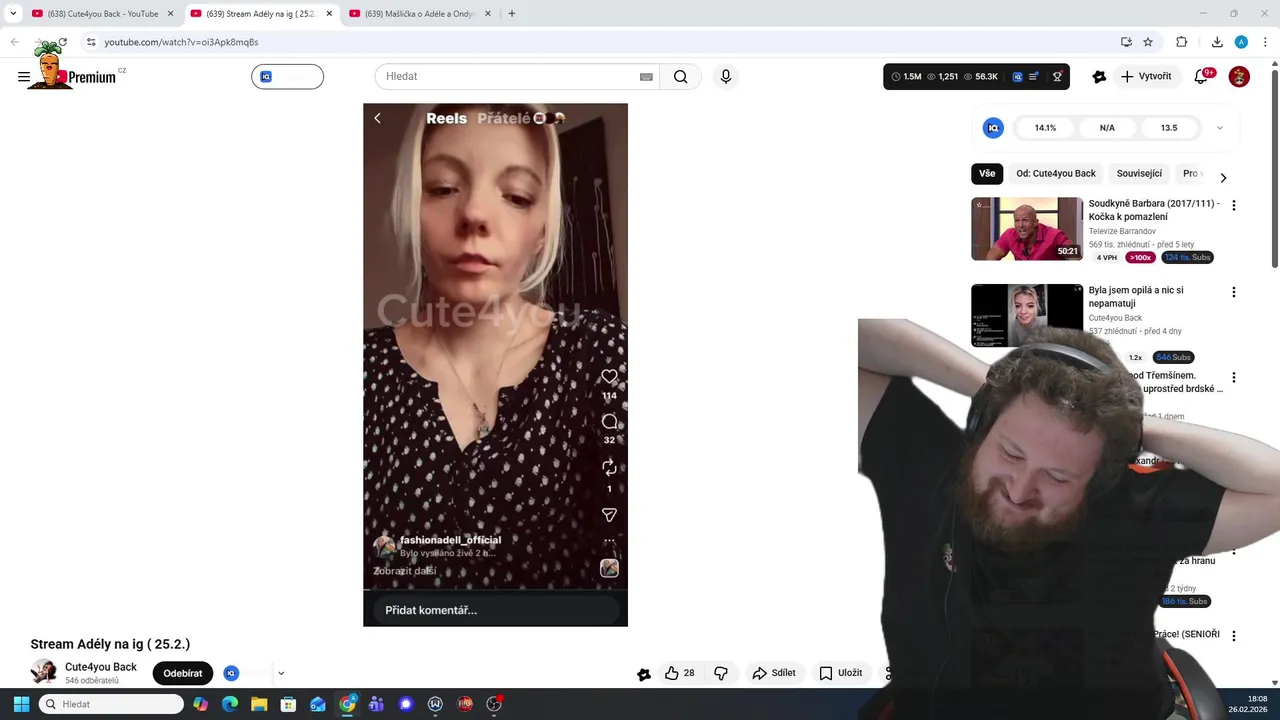Open Microsoft Store from taskbar

pos(288,704)
